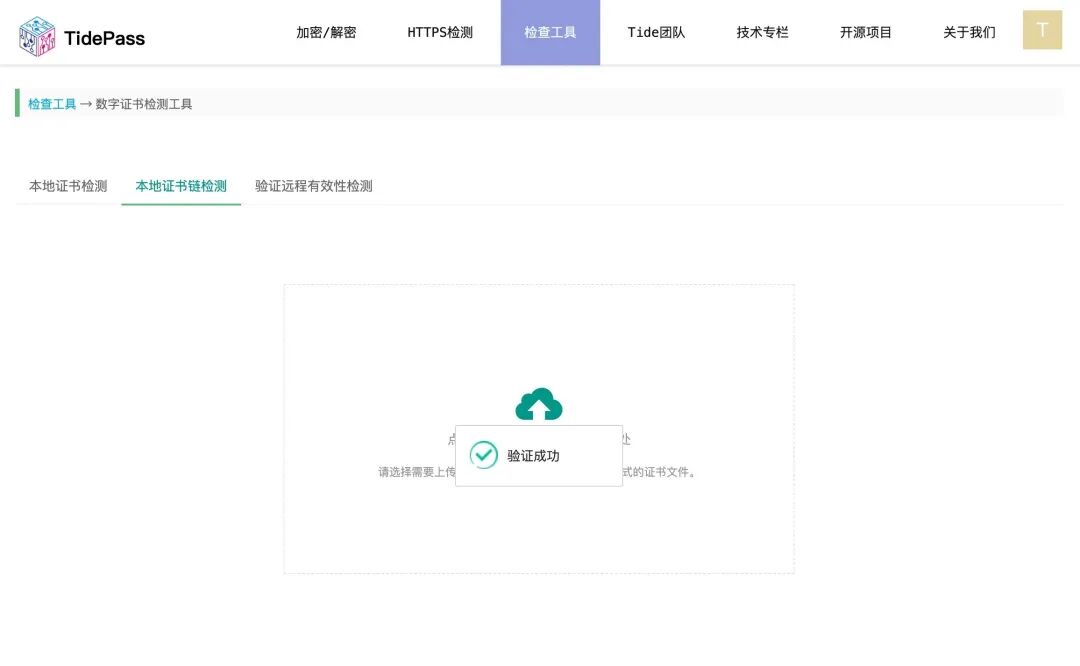
Task: Open the 关于我们 menu item
Action: (x=969, y=32)
